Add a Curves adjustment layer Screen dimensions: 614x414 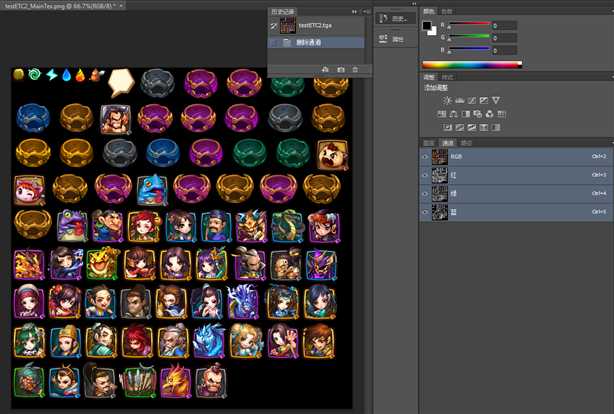point(472,101)
